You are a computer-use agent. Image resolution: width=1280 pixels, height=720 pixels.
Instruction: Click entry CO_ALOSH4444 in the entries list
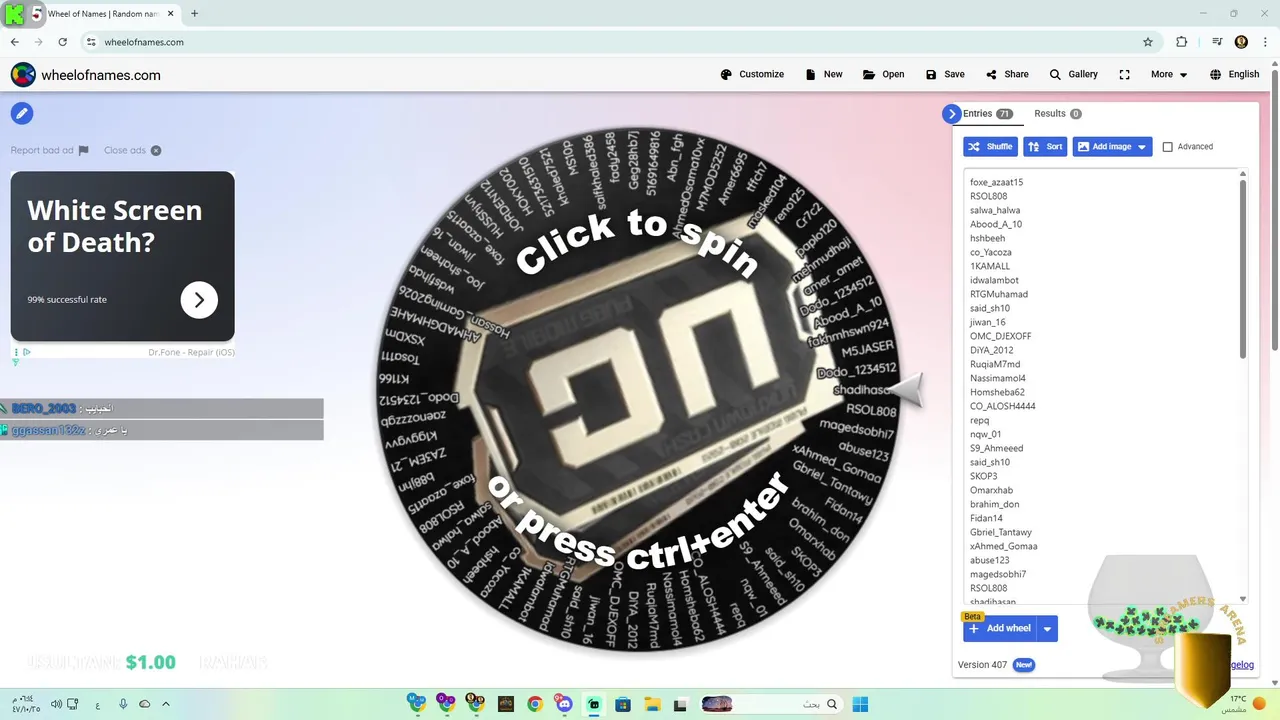(x=1002, y=406)
